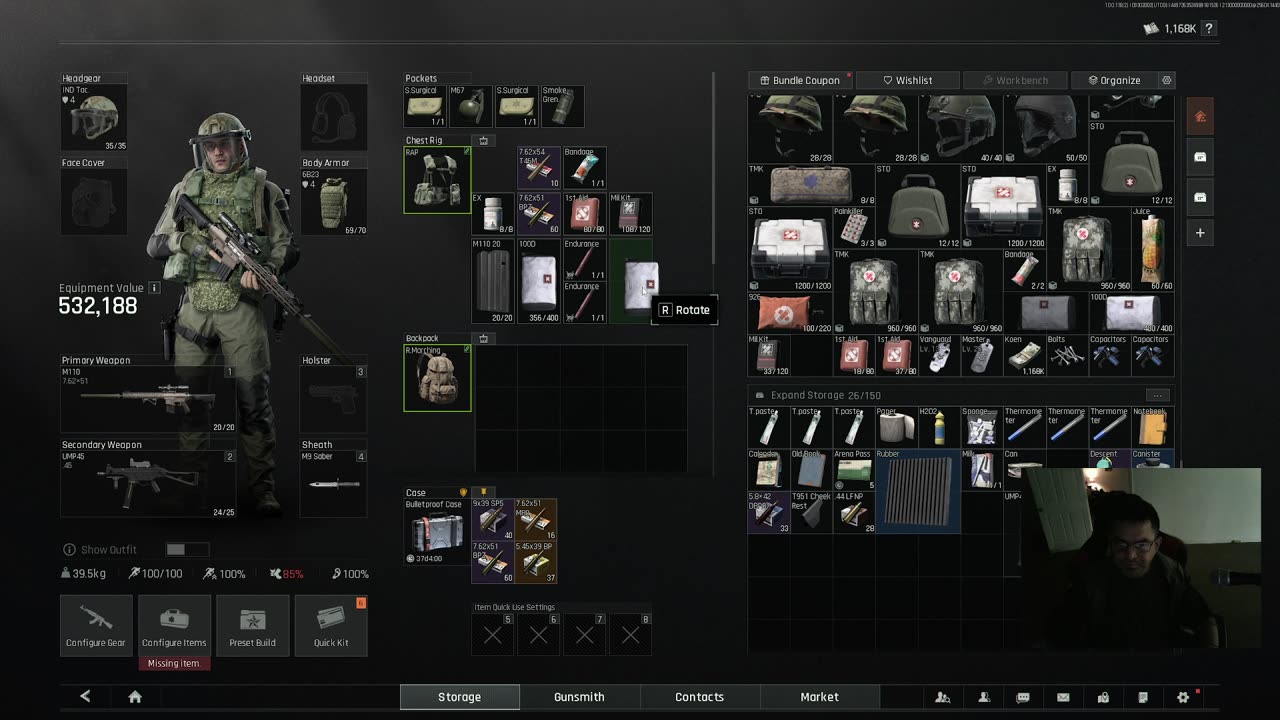Viewport: 1280px width, 720px height.
Task: Open the Wishlist button
Action: 908,80
